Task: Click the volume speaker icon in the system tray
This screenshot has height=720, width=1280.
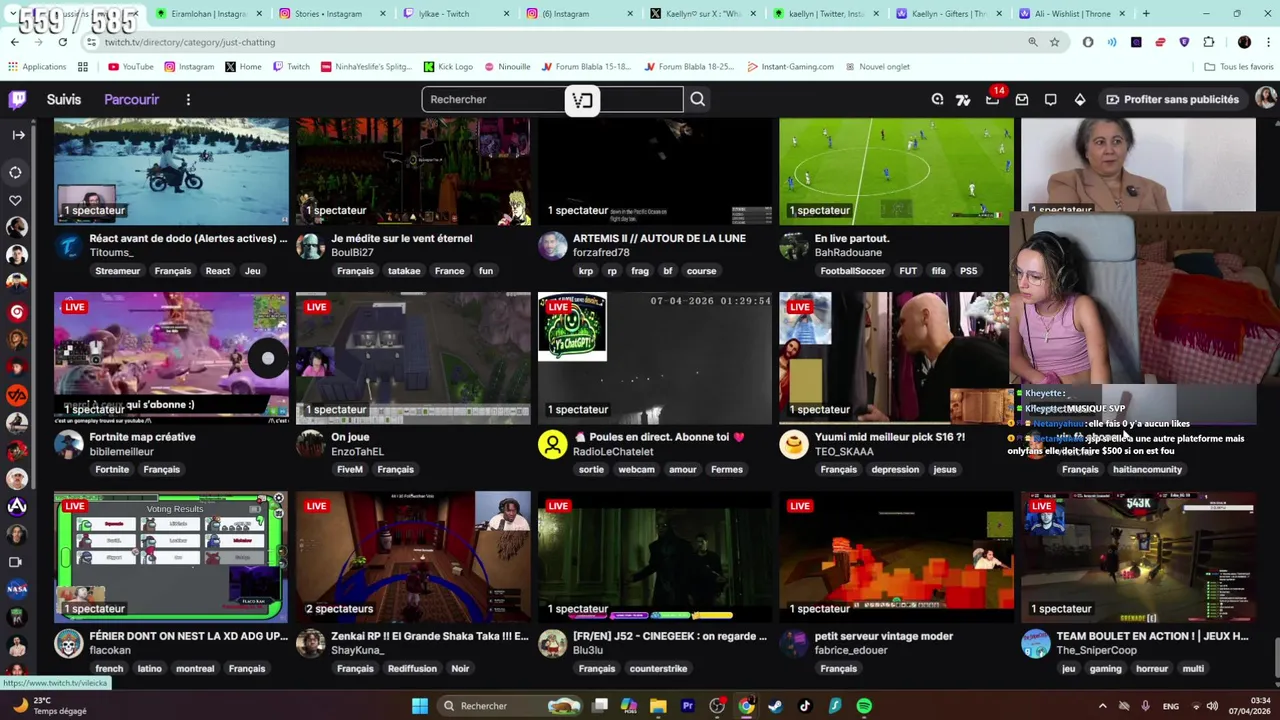Action: 1212,706
